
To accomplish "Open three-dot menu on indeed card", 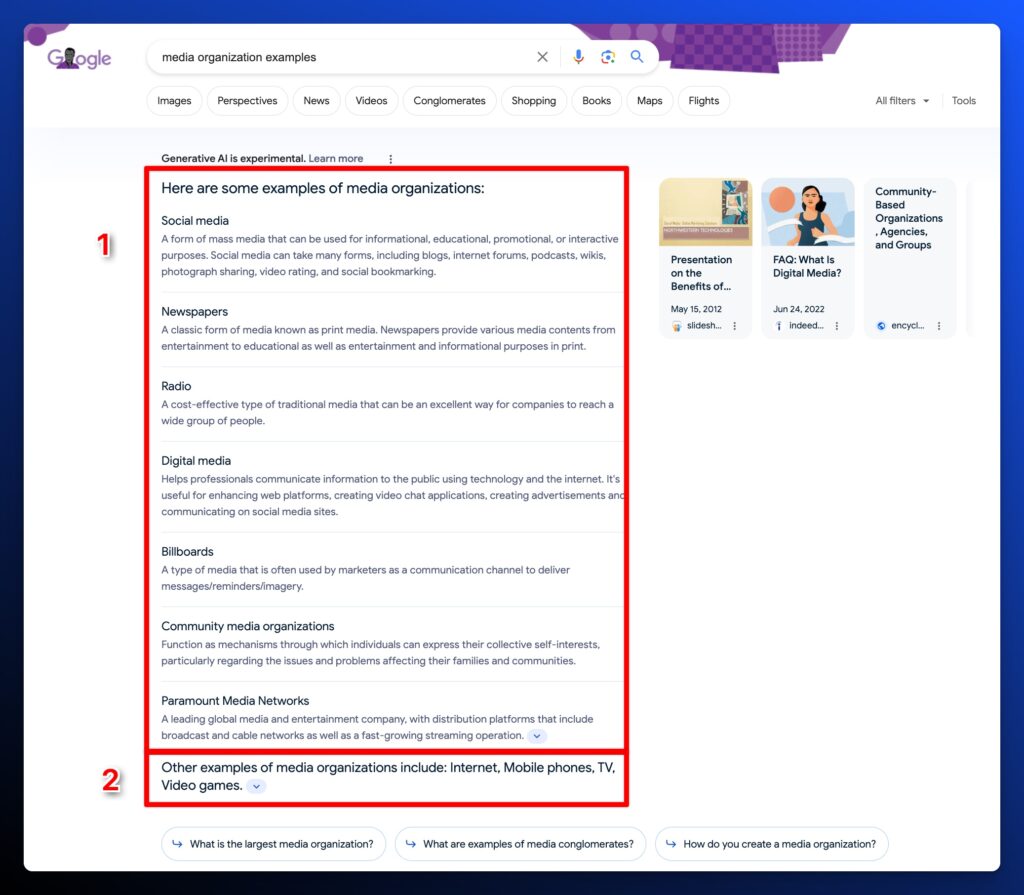I will tap(837, 326).
